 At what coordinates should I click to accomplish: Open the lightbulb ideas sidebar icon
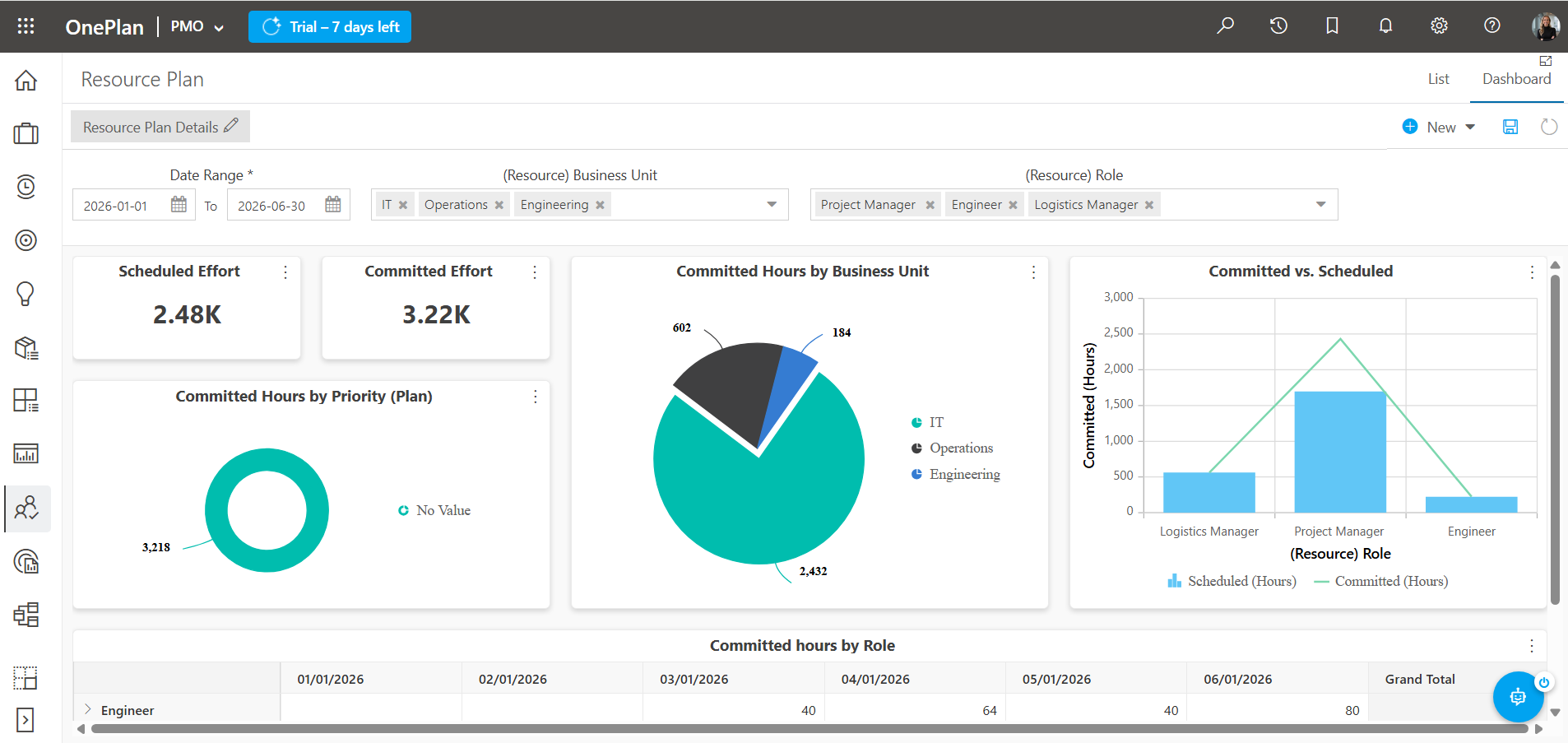click(26, 294)
